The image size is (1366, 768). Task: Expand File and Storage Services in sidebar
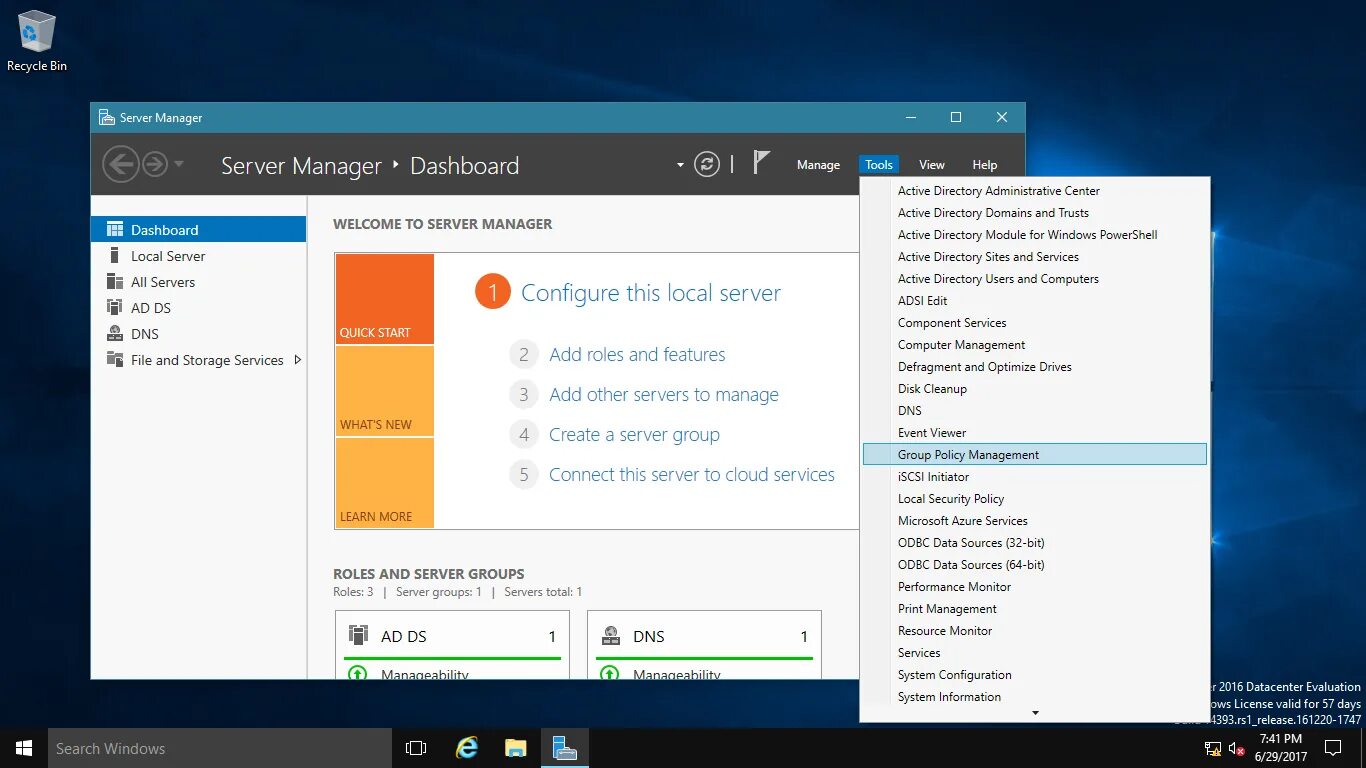[x=296, y=360]
